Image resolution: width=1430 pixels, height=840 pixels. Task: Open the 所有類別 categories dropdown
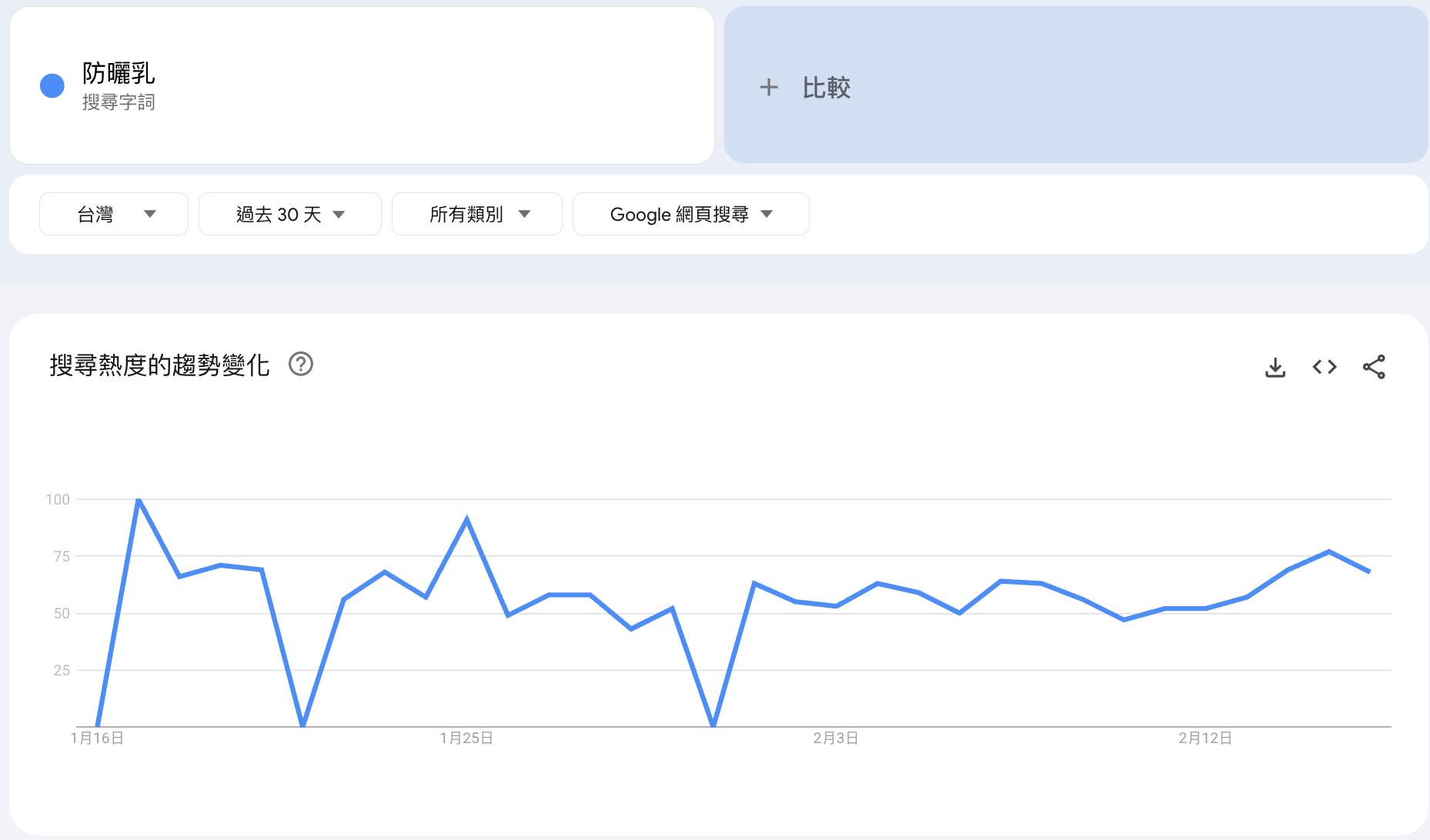tap(476, 214)
